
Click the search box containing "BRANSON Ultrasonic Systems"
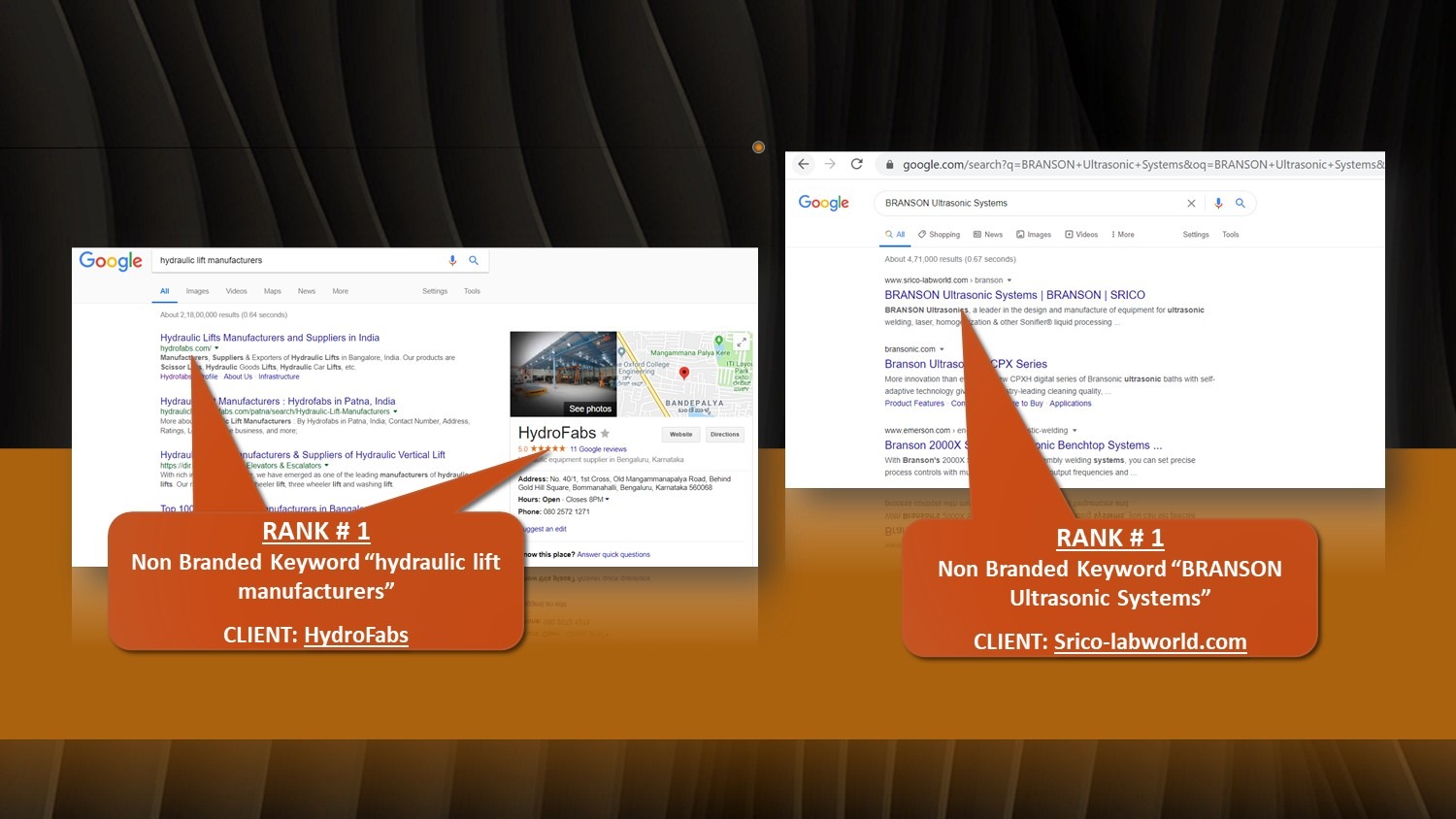pyautogui.click(x=1065, y=203)
